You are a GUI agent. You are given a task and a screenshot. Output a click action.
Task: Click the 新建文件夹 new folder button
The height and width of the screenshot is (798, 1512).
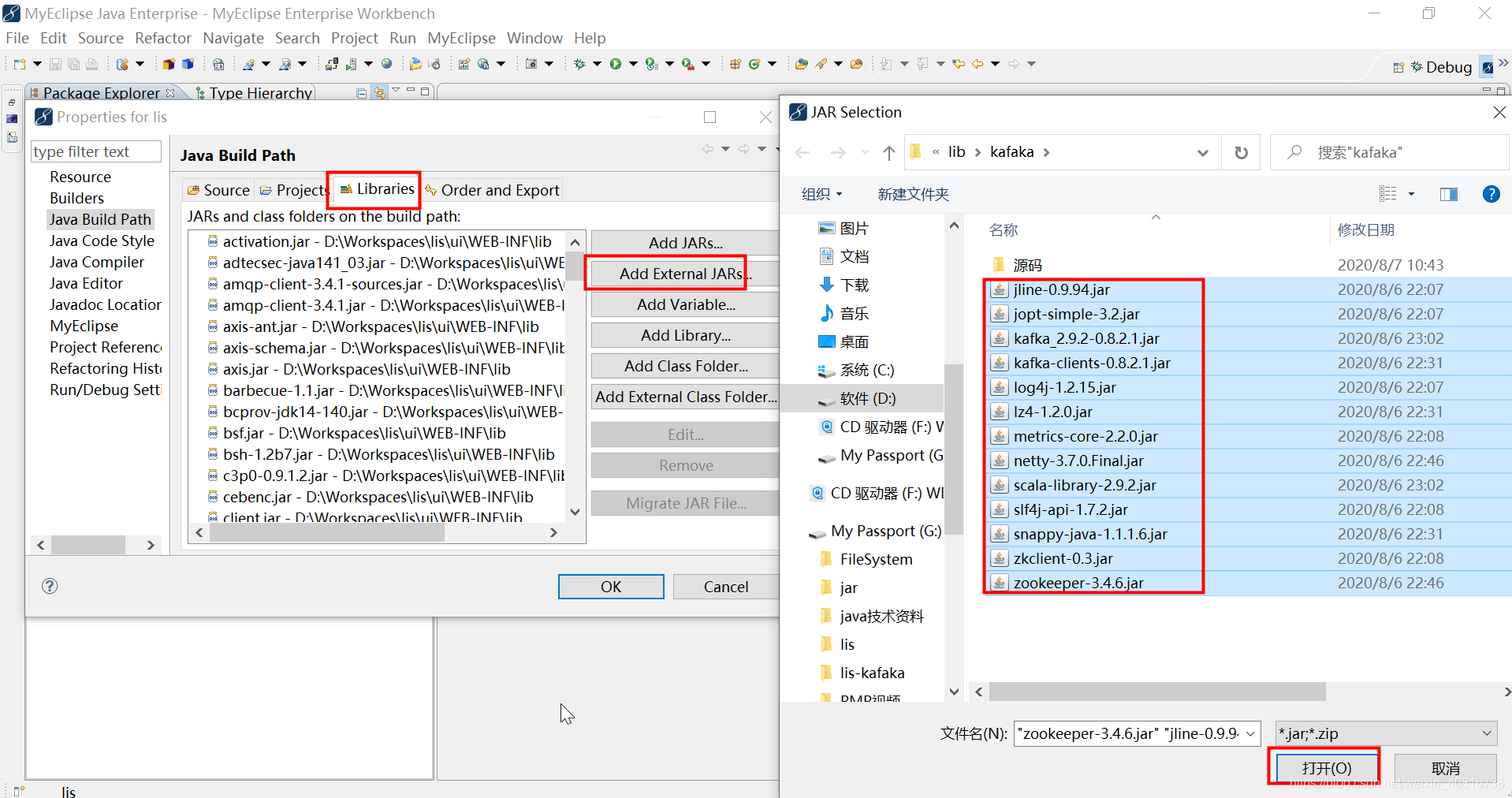click(x=913, y=194)
